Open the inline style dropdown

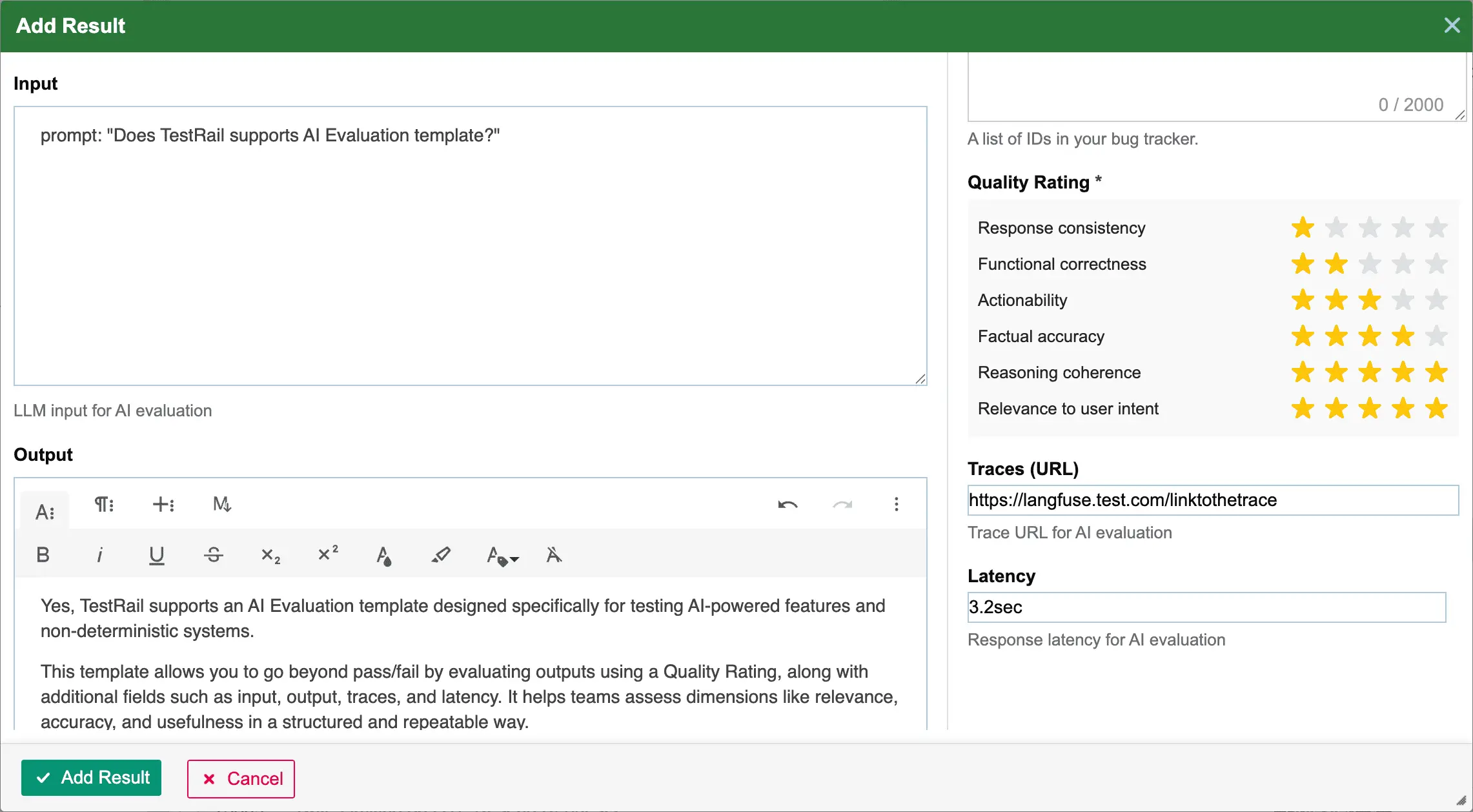[x=502, y=556]
